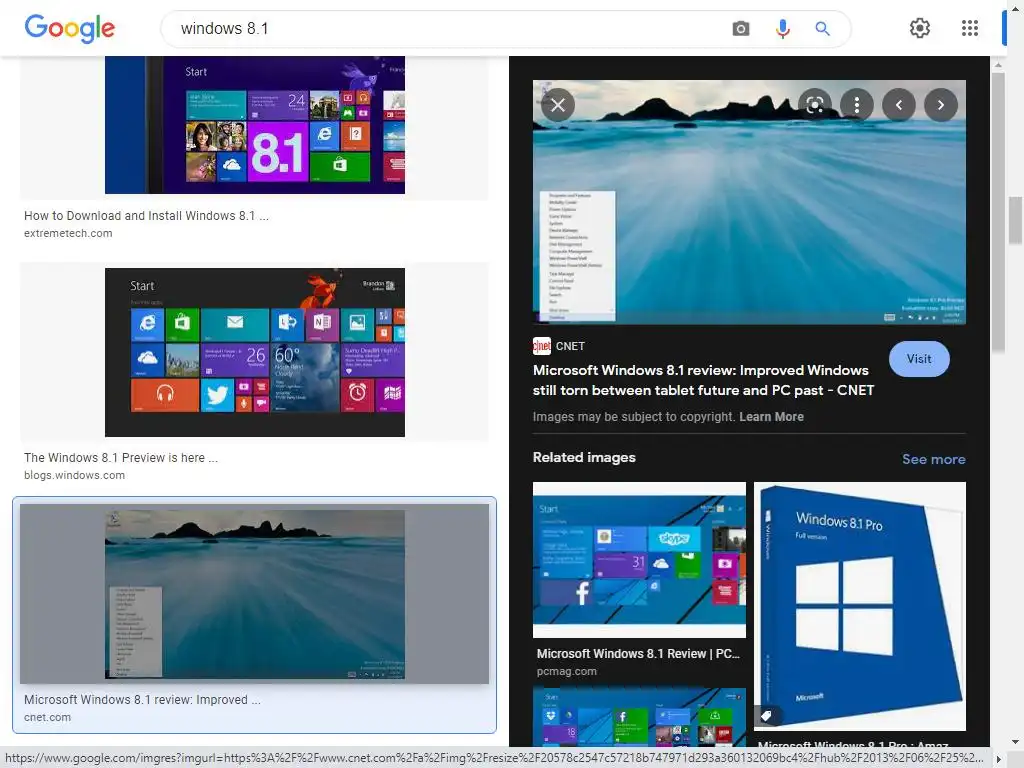Image resolution: width=1024 pixels, height=768 pixels.
Task: Go to next image in preview
Action: (x=940, y=105)
